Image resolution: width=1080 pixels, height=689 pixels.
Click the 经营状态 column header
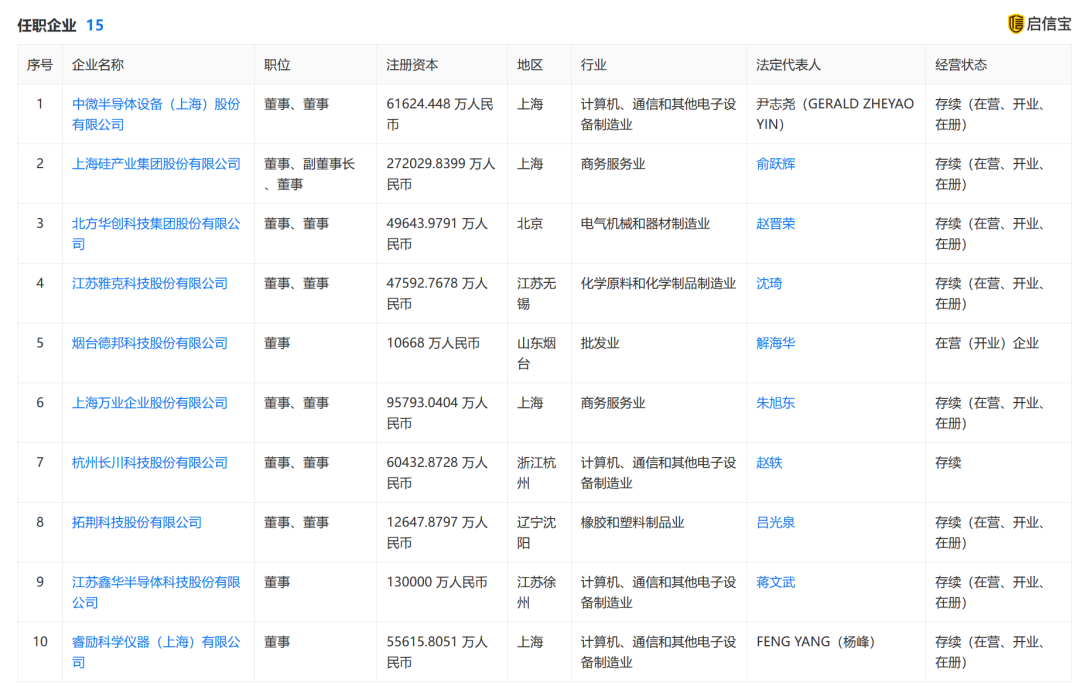pos(961,65)
